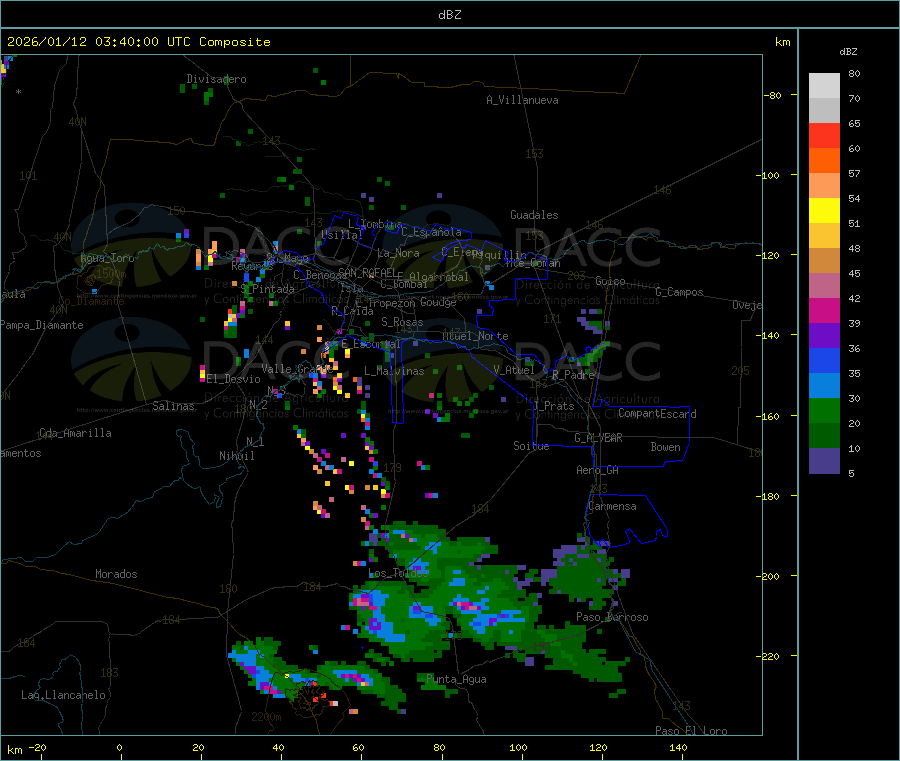Click the Bowen location label
Image resolution: width=900 pixels, height=761 pixels.
tap(666, 447)
